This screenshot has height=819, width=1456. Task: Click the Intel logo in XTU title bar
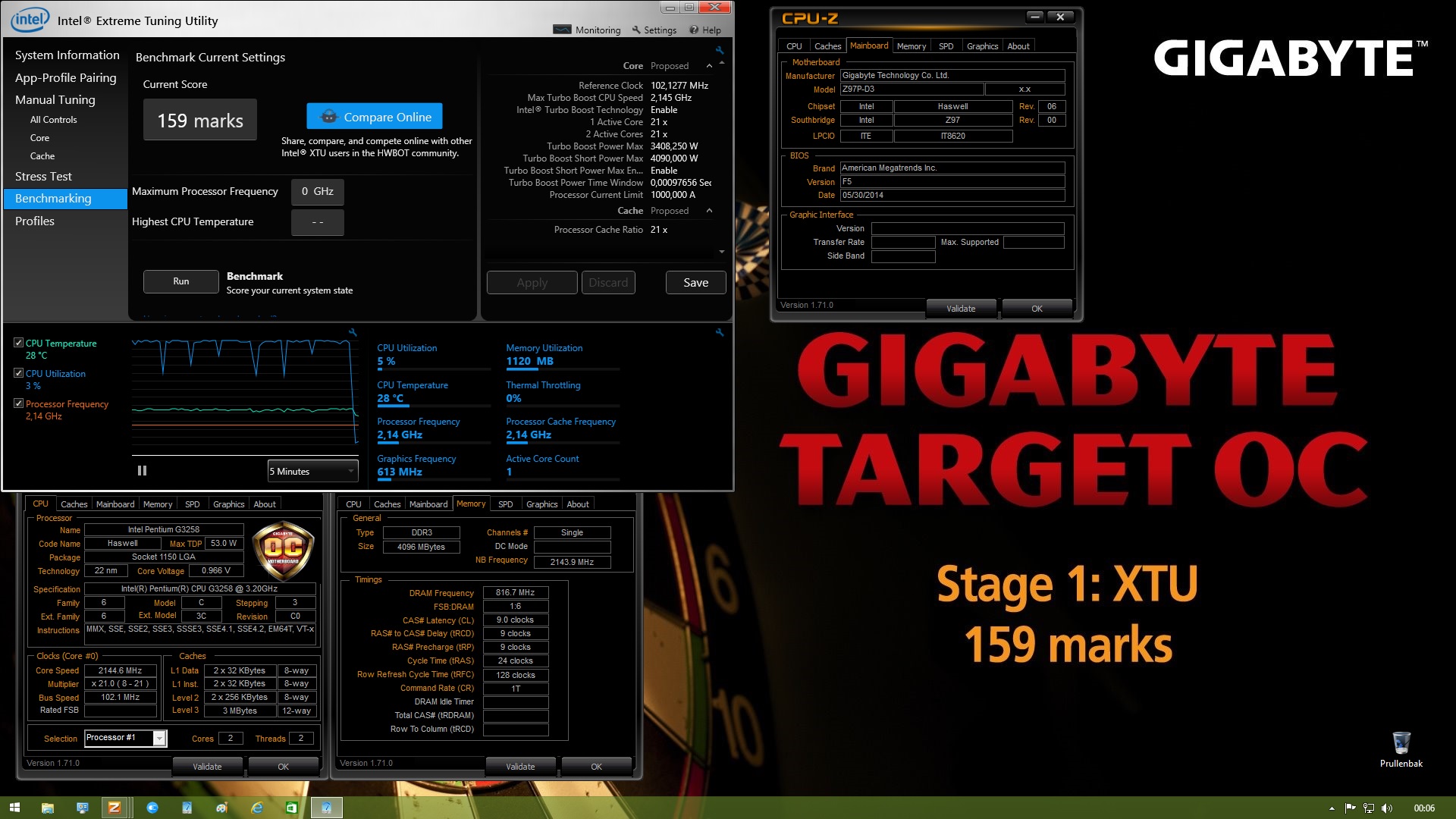click(x=30, y=20)
